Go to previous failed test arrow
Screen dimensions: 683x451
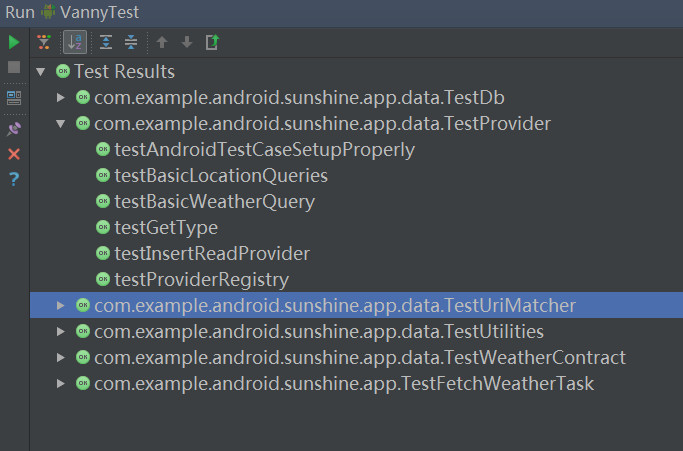(162, 42)
